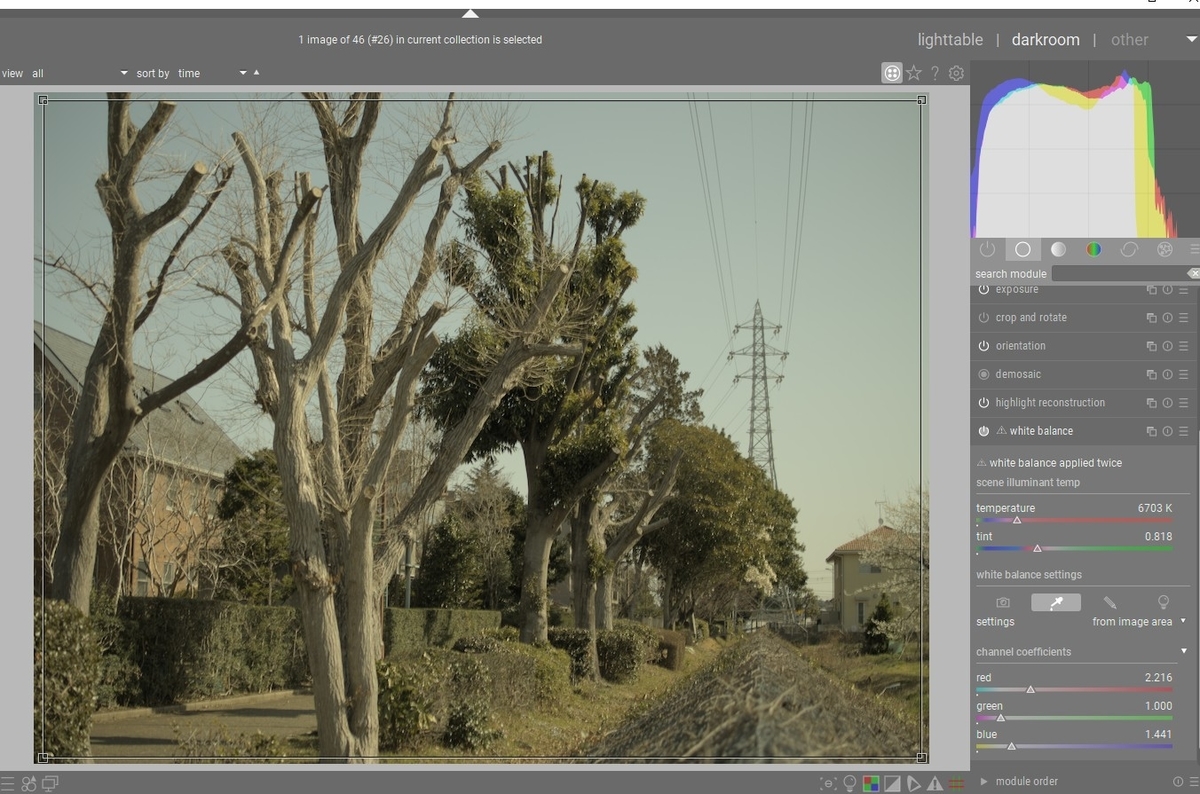1200x794 pixels.
Task: Switch to the color module group
Action: point(1094,249)
